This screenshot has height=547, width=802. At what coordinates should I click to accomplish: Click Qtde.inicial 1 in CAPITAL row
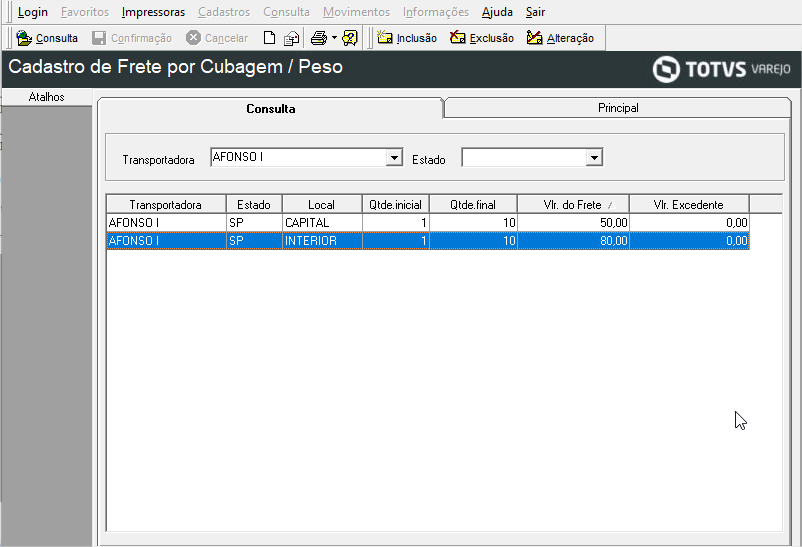(395, 223)
